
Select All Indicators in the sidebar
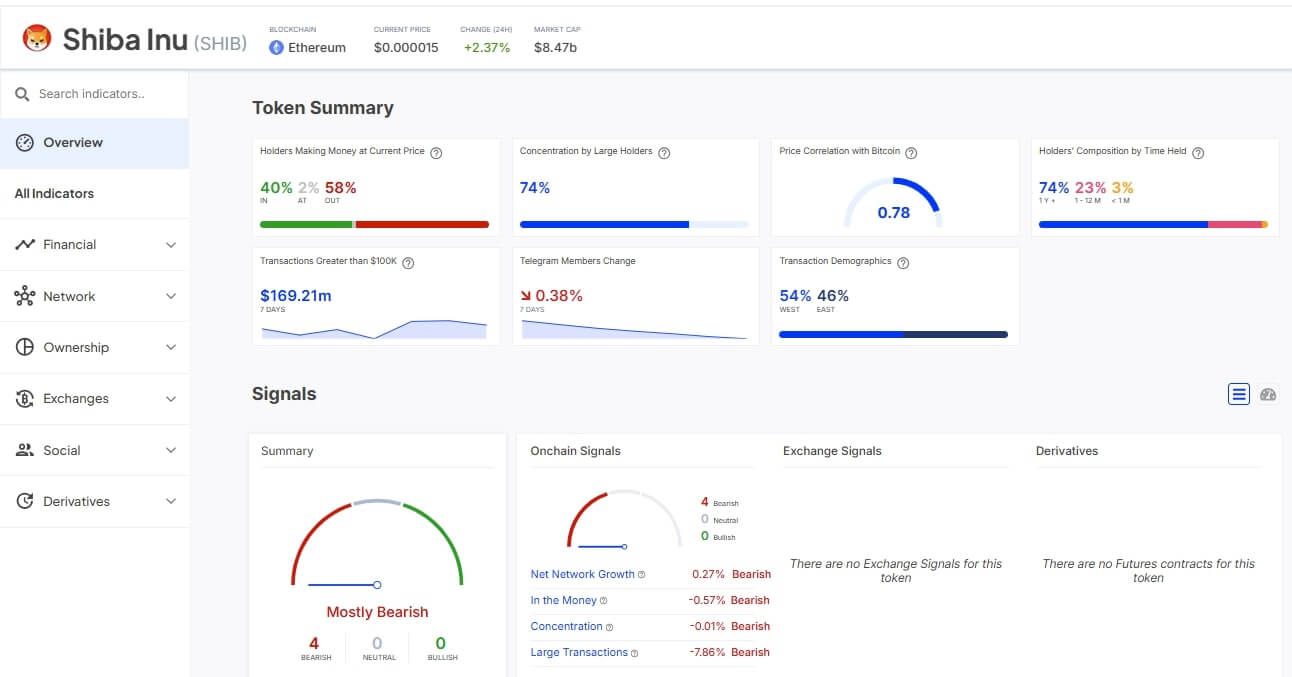point(54,194)
